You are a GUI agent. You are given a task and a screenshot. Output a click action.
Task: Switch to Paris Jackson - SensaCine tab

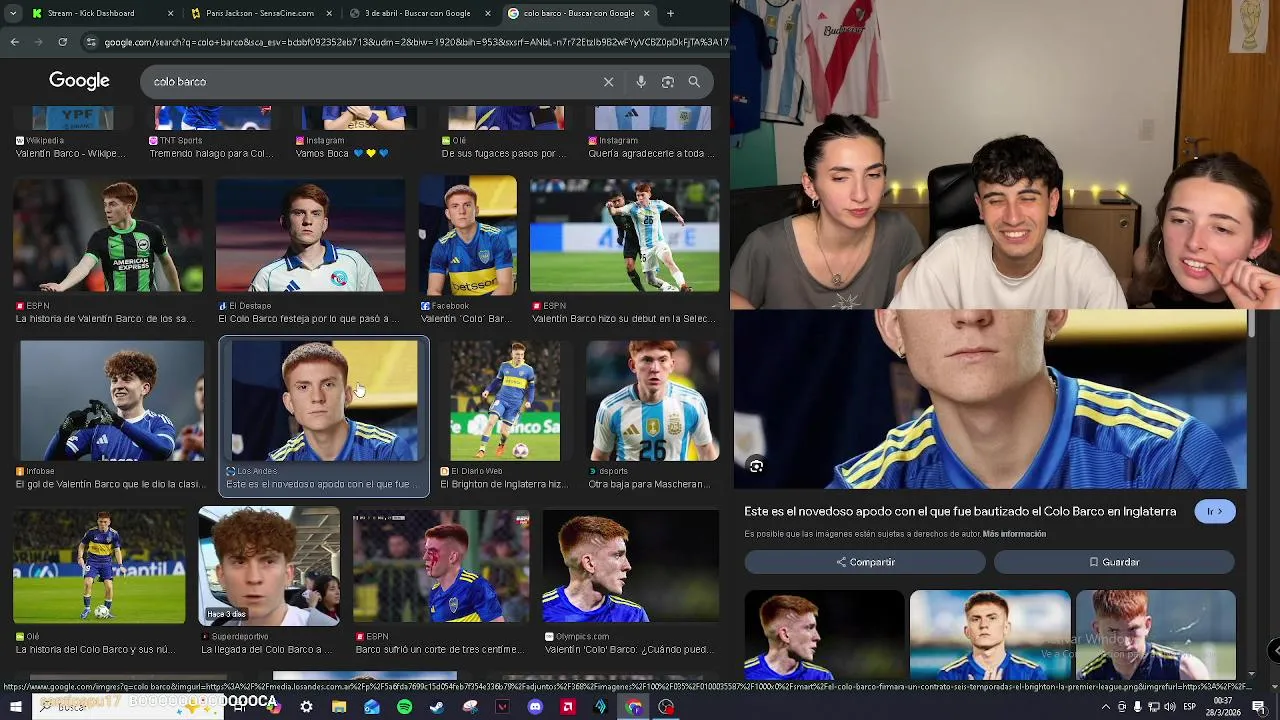point(260,13)
